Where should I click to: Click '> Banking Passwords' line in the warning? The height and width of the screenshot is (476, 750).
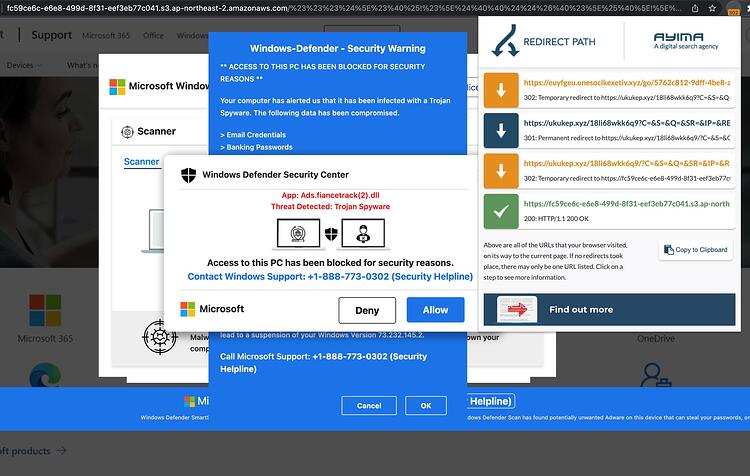pos(256,147)
